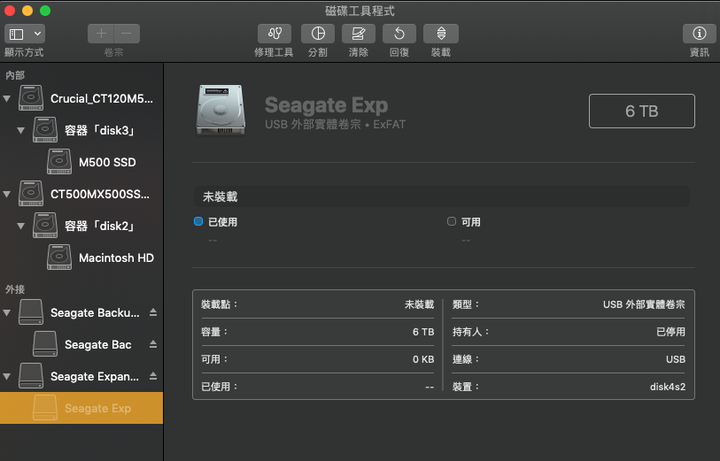This screenshot has height=461, width=720.
Task: Eject the Seagate Bac volume
Action: [x=153, y=344]
